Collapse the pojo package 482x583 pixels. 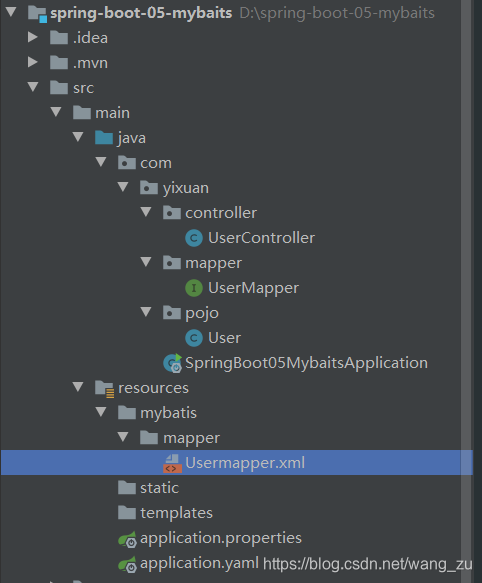pyautogui.click(x=146, y=312)
